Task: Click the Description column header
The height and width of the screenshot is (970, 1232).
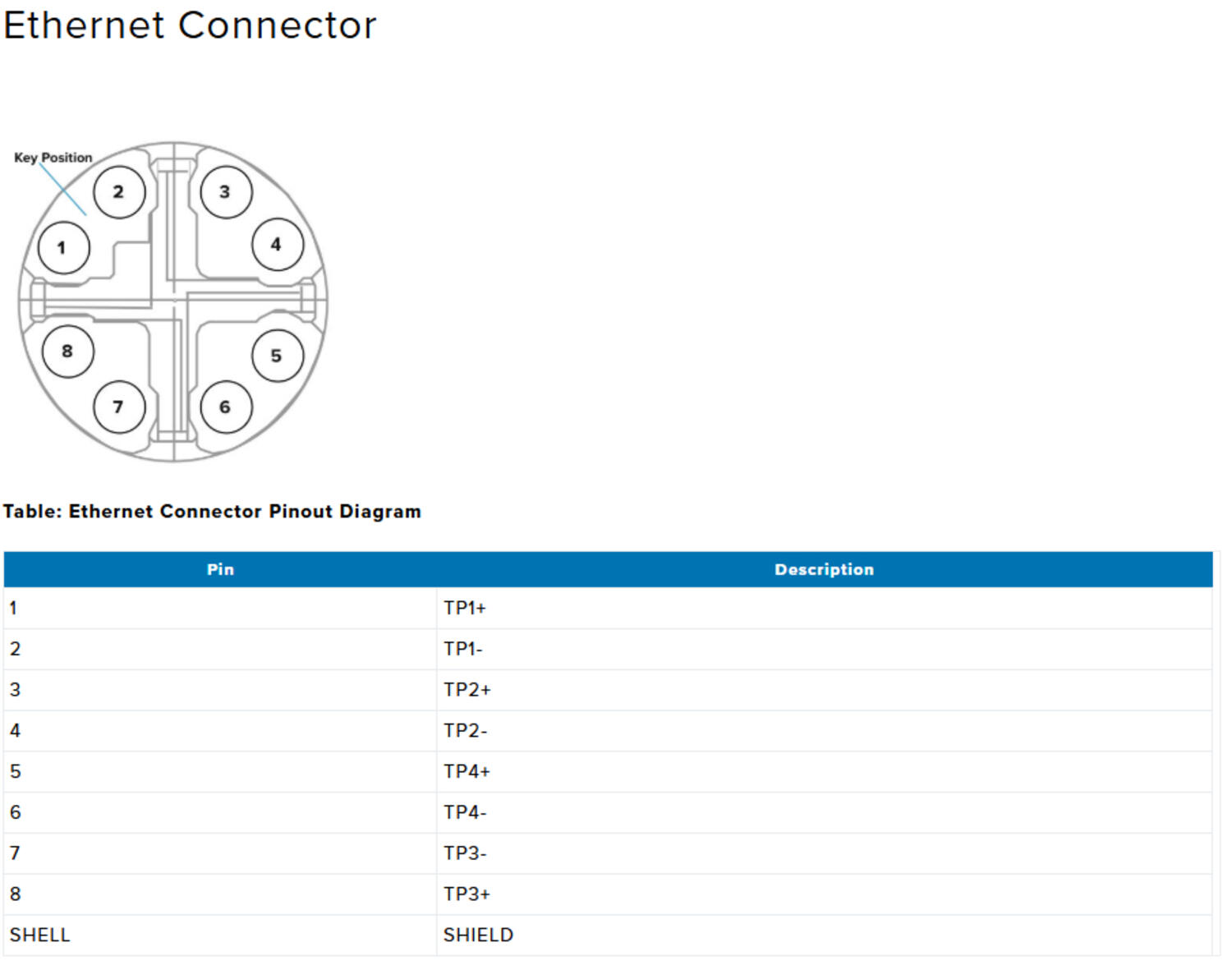Action: click(x=824, y=568)
